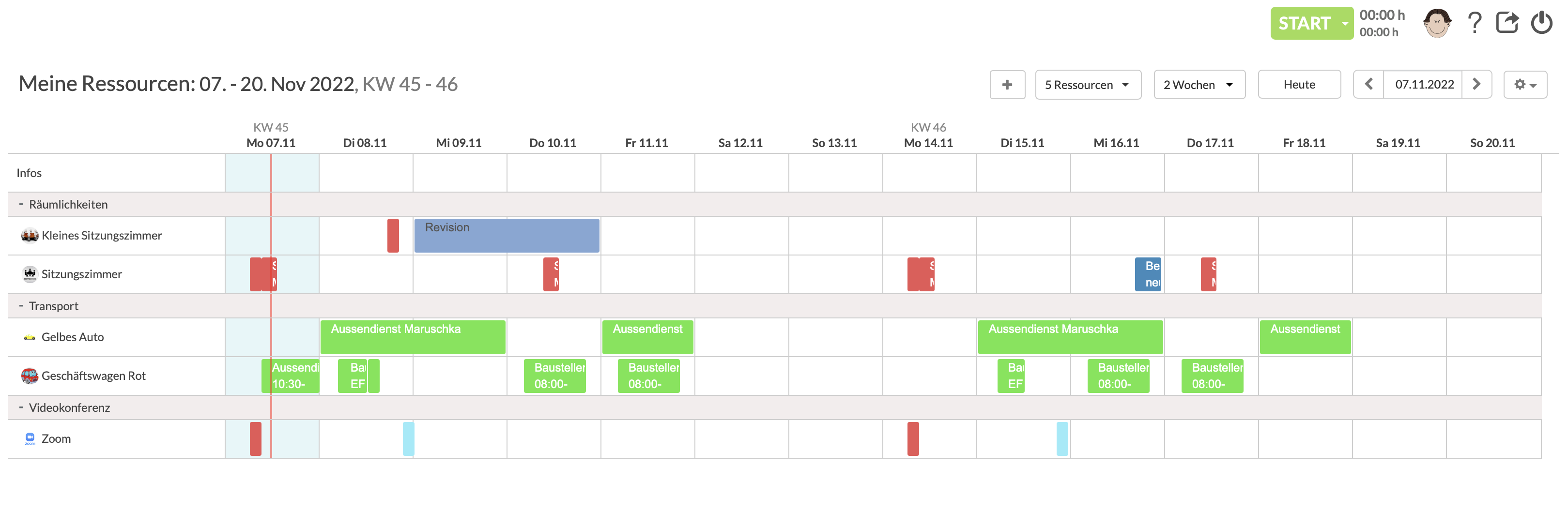
Task: Click the power logout icon
Action: 1542,23
